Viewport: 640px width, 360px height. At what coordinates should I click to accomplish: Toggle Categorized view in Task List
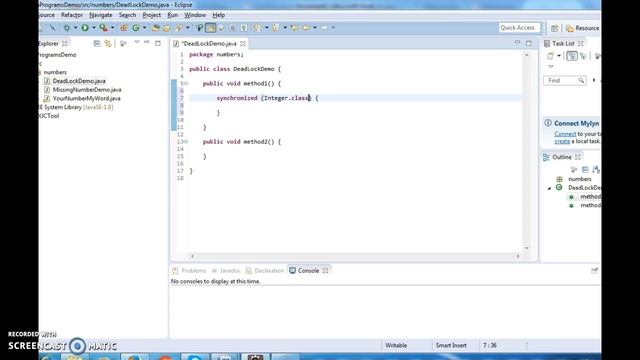(572, 56)
